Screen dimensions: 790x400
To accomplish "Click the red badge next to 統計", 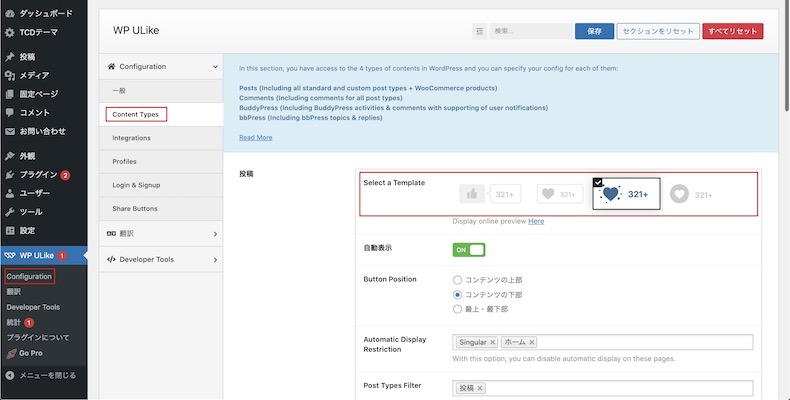I will coord(29,322).
